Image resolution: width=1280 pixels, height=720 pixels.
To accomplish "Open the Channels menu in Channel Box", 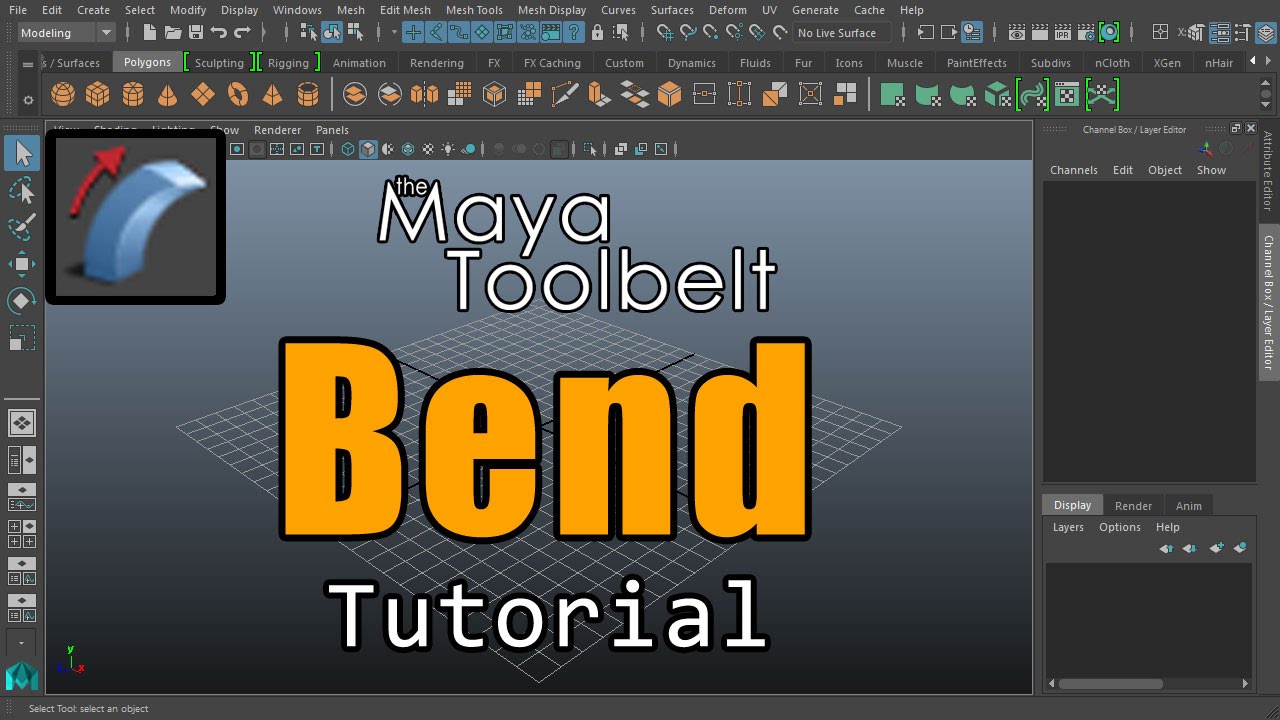I will point(1073,170).
